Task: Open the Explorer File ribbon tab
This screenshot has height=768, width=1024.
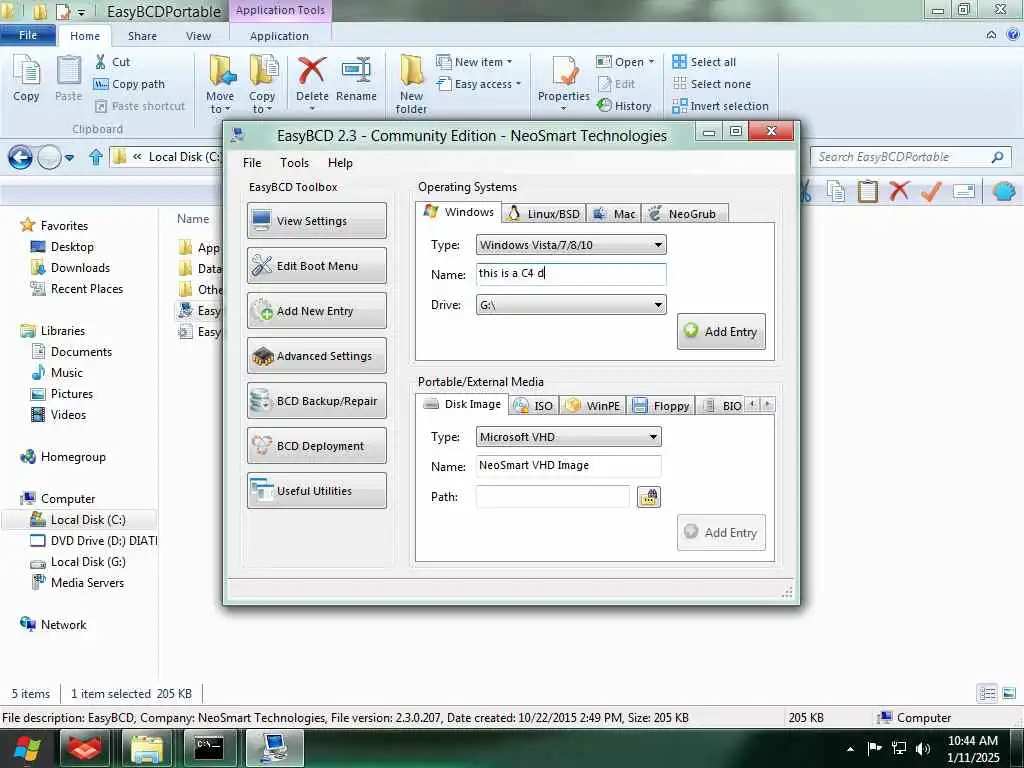Action: coord(27,35)
